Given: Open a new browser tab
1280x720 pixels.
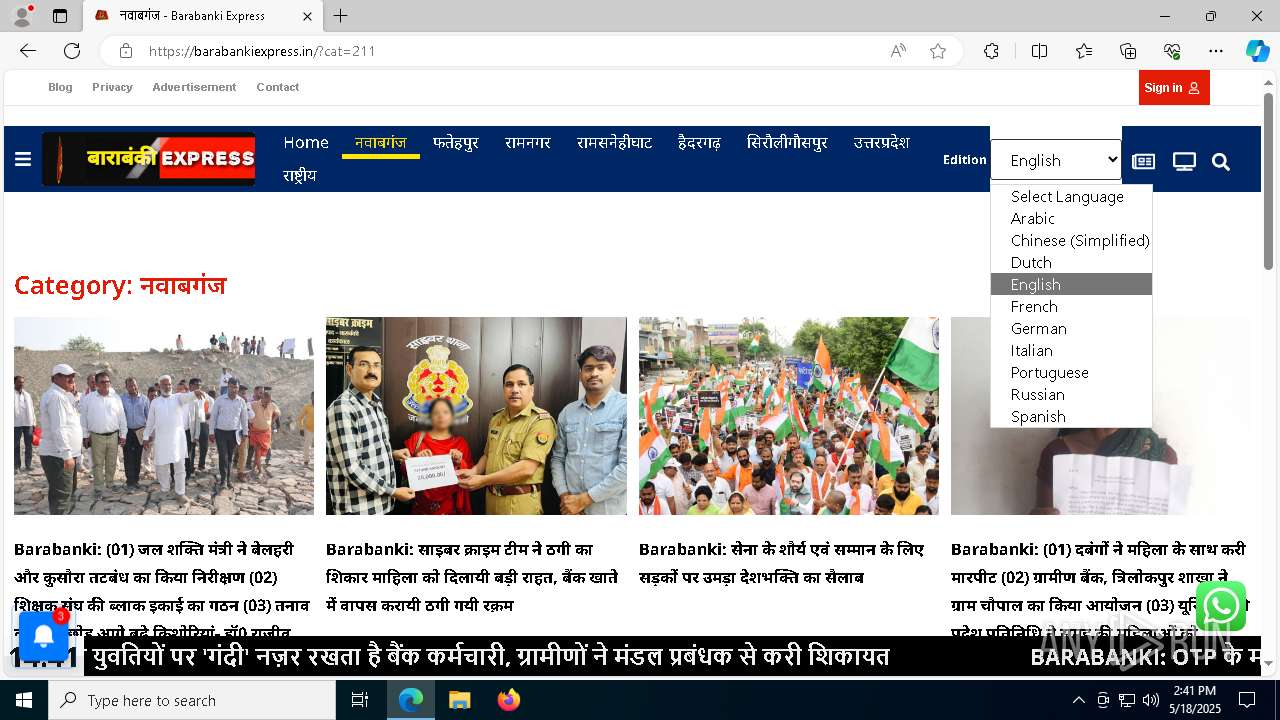Looking at the screenshot, I should pos(341,16).
